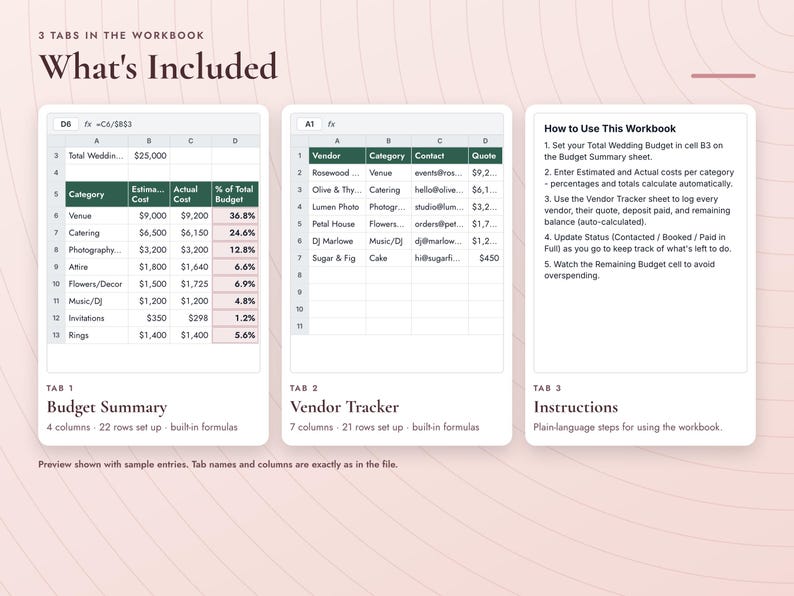Screen dimensions: 794x596
Task: Click the Quote column header
Action: pos(485,156)
